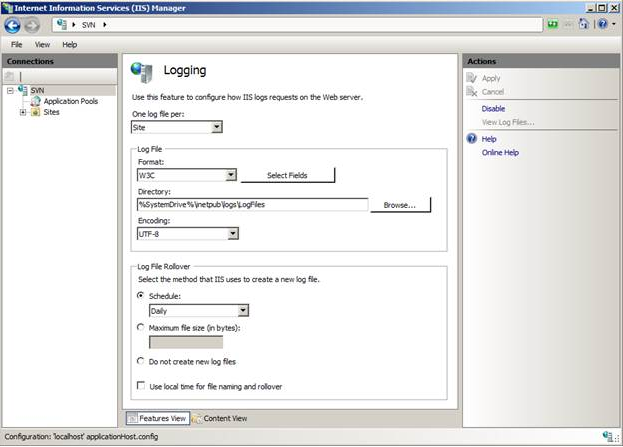Select Application Pools in the Connections tree
623x447 pixels.
click(x=71, y=101)
